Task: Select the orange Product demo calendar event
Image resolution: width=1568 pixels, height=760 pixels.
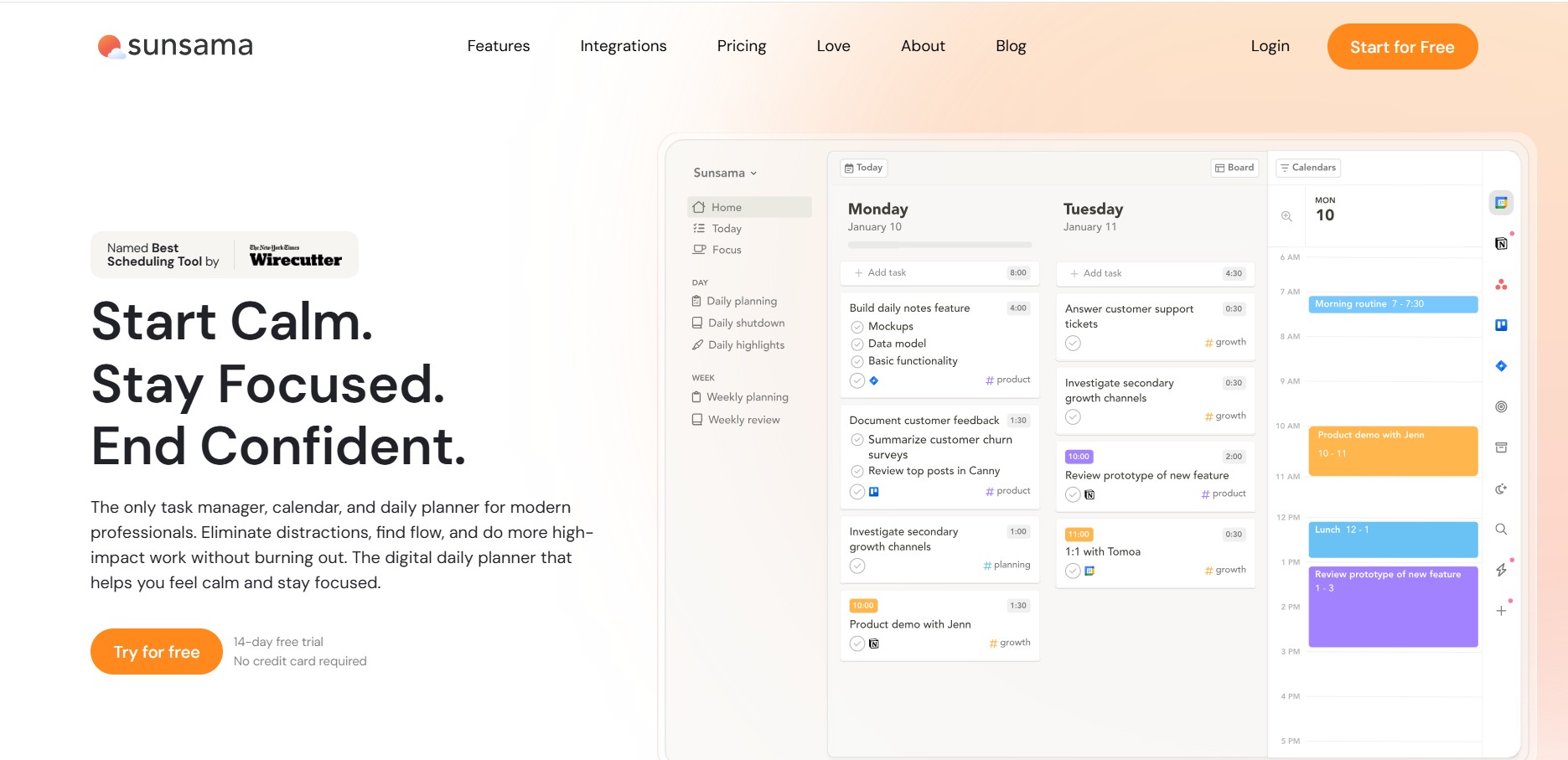Action: [1393, 451]
